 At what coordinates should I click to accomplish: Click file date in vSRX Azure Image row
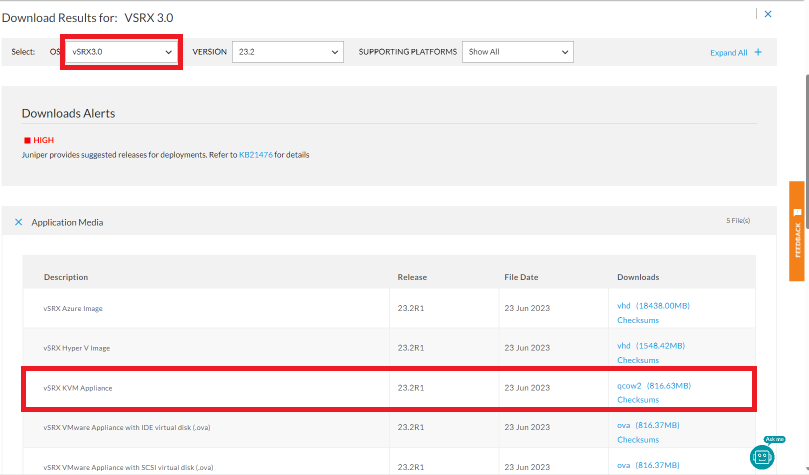click(527, 308)
